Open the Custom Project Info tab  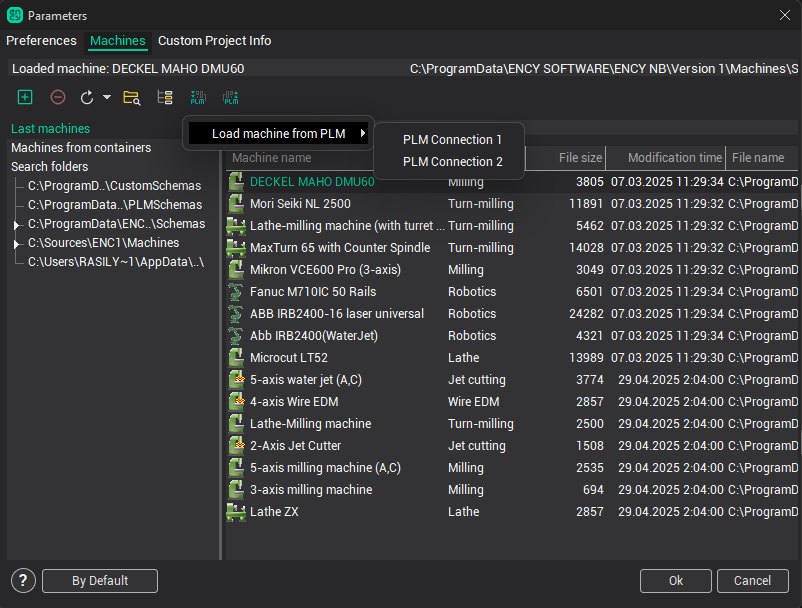(x=214, y=41)
